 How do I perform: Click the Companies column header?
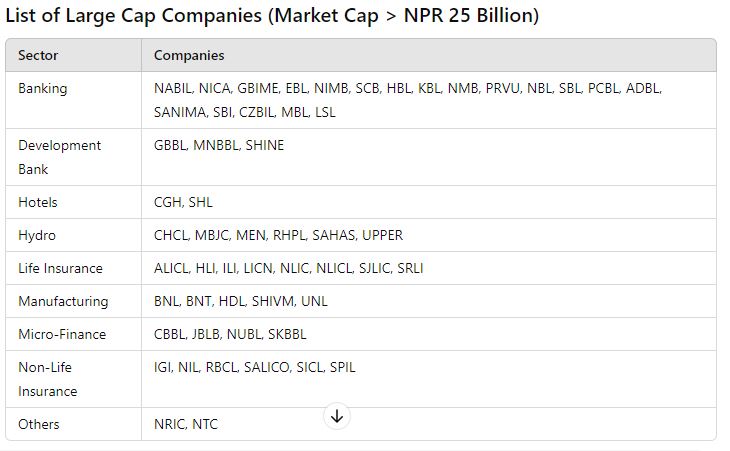coord(189,55)
